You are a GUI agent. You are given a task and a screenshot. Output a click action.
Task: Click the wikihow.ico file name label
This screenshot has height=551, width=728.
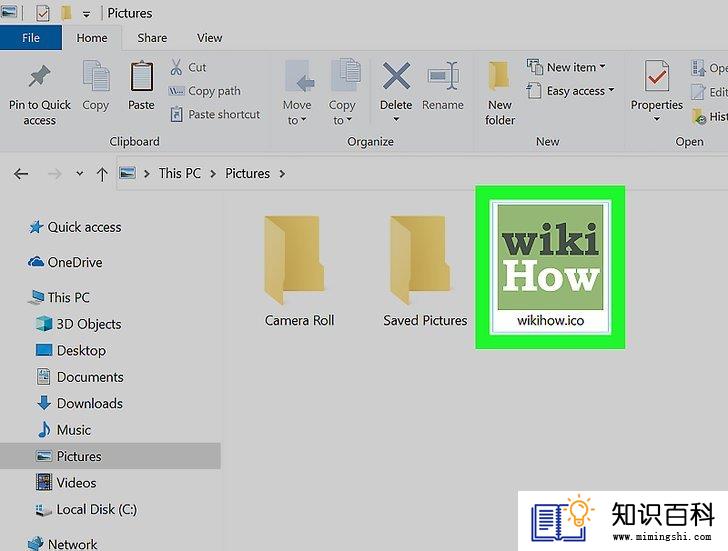click(x=551, y=320)
